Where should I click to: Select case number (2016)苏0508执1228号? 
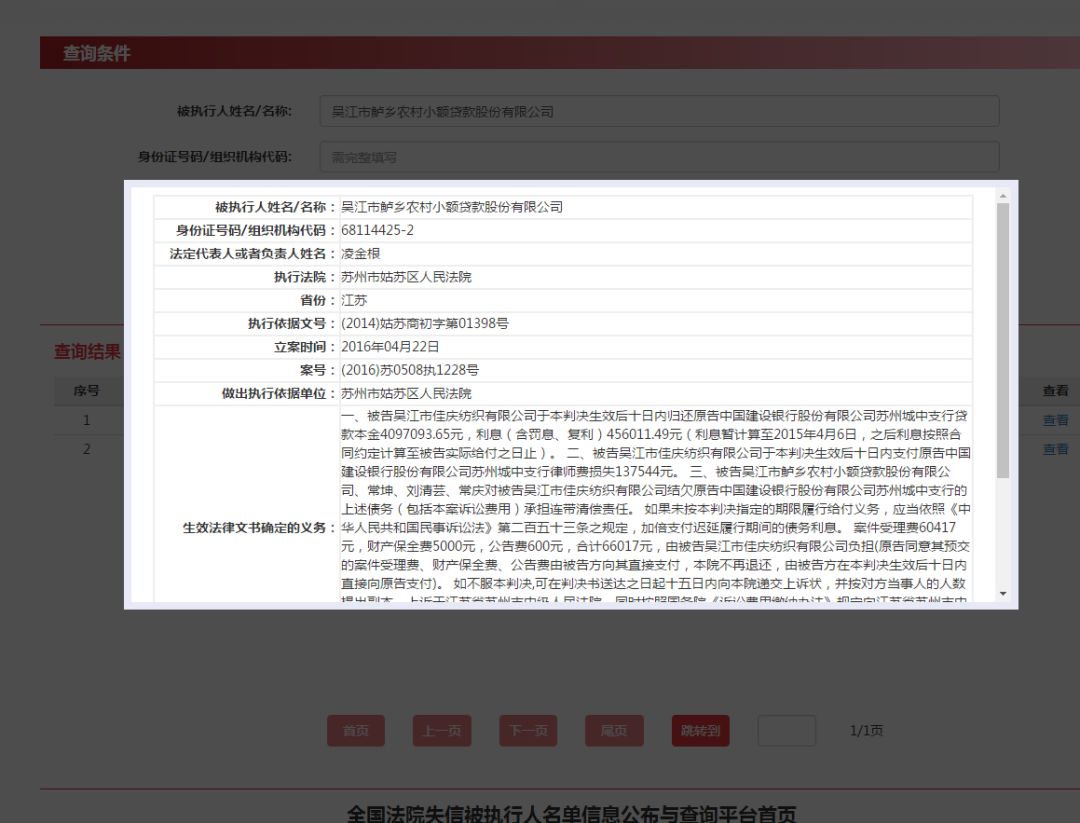(x=410, y=370)
